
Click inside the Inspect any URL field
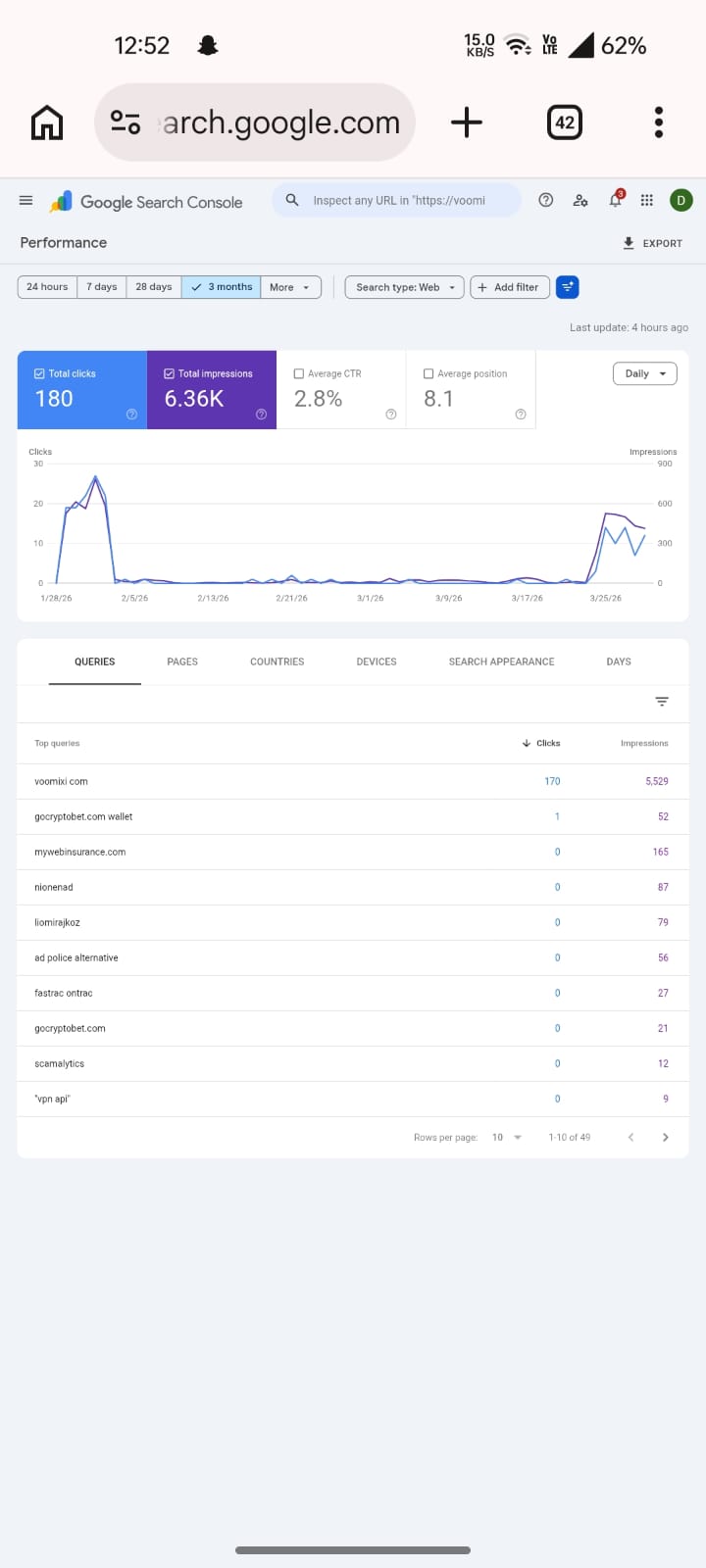398,200
